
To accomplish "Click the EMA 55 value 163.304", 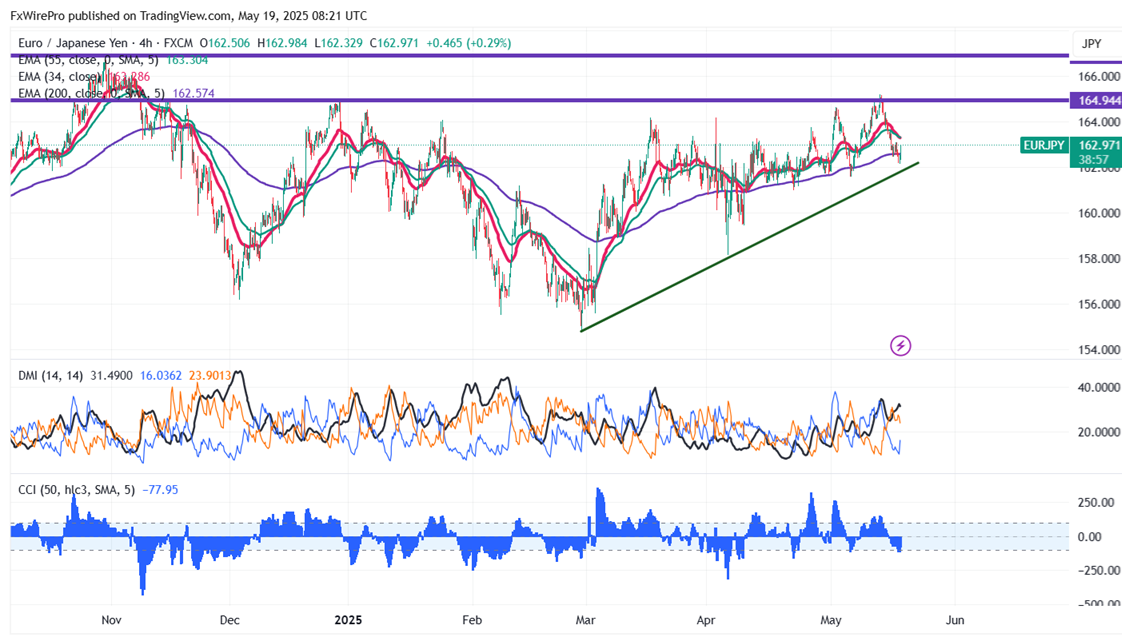I will pyautogui.click(x=187, y=60).
